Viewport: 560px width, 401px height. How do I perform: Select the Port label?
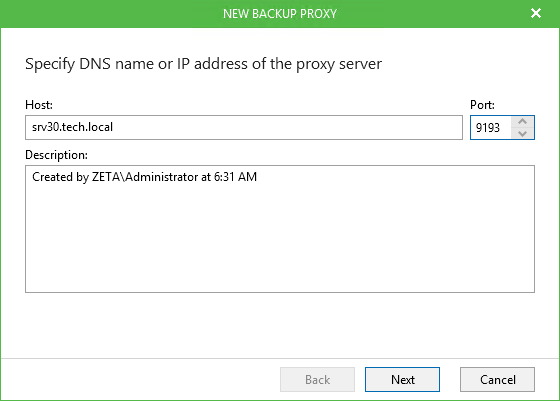tap(482, 105)
